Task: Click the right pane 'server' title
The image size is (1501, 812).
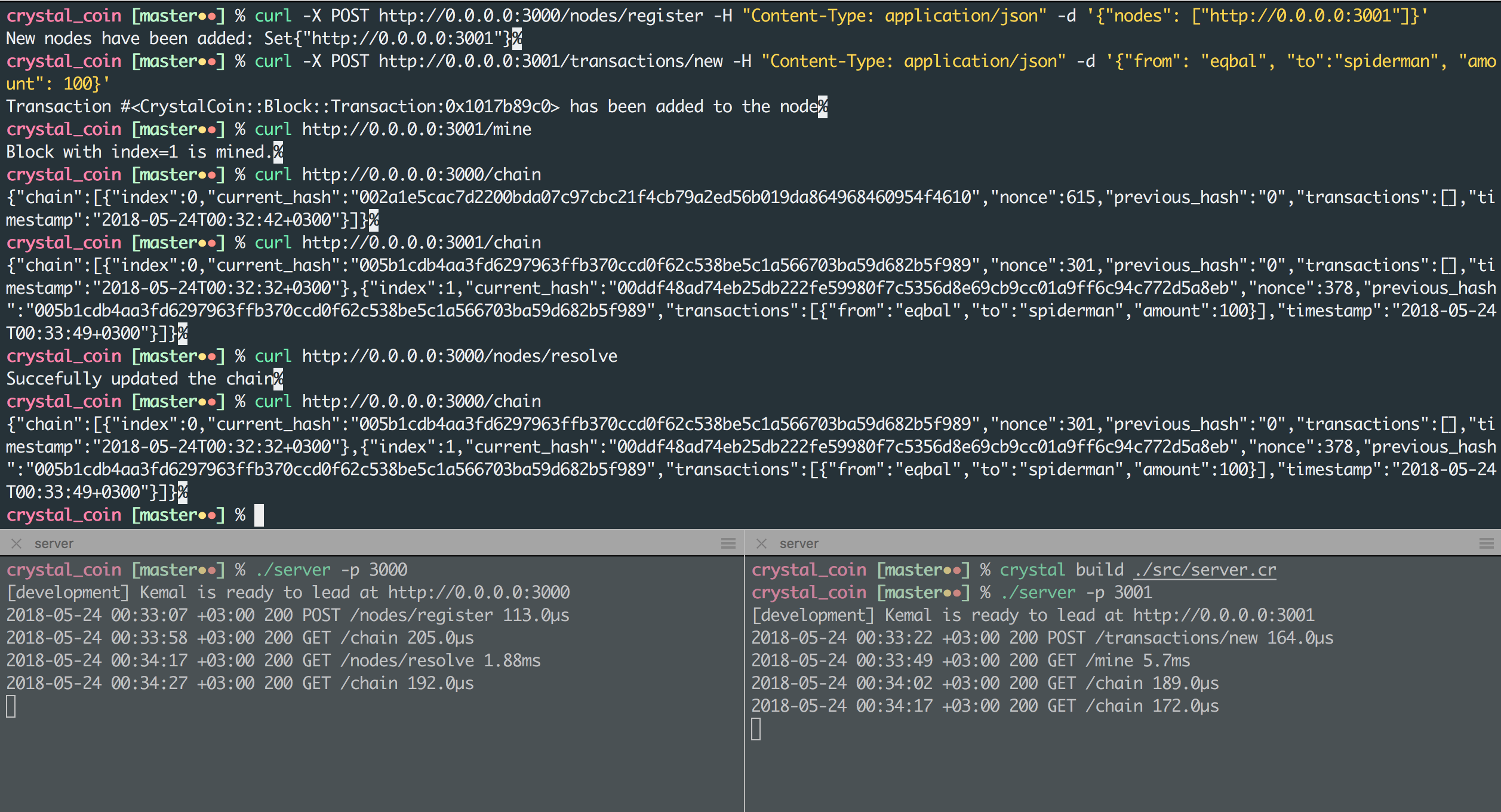Action: pyautogui.click(x=799, y=543)
